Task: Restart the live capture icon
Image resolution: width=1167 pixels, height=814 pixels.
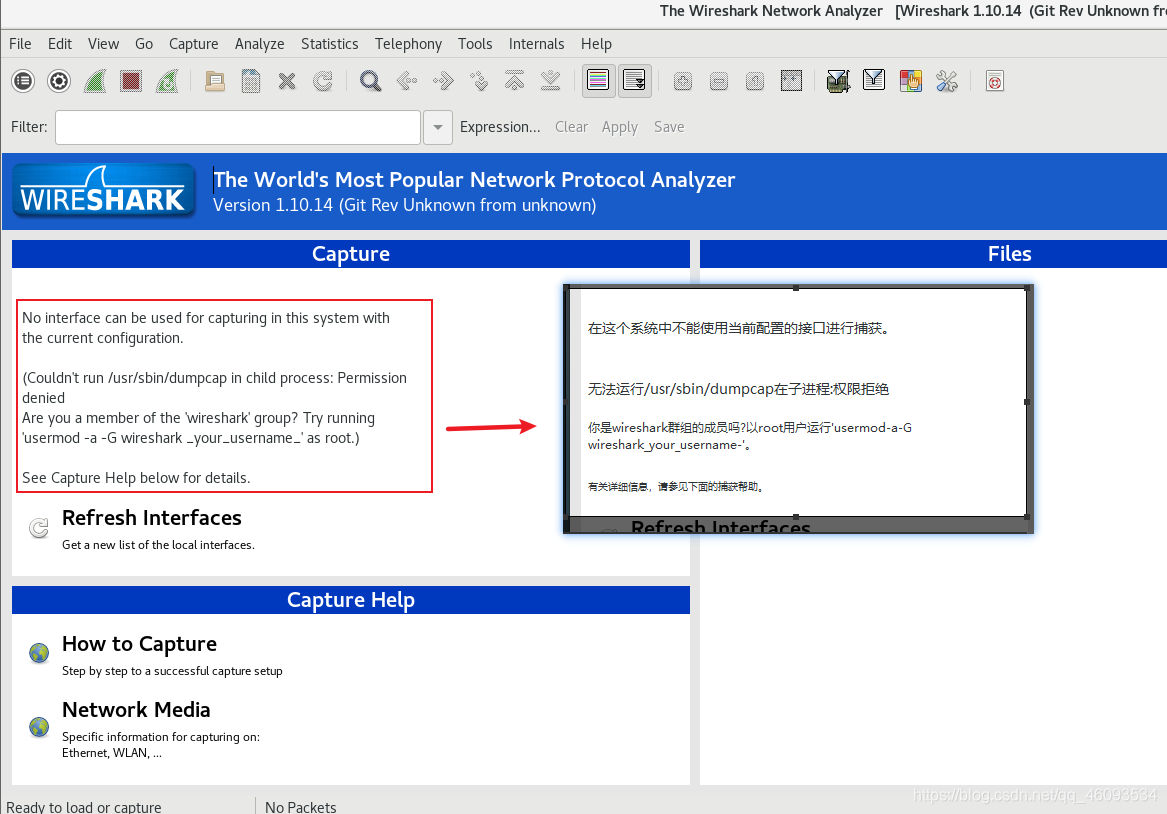Action: [167, 80]
